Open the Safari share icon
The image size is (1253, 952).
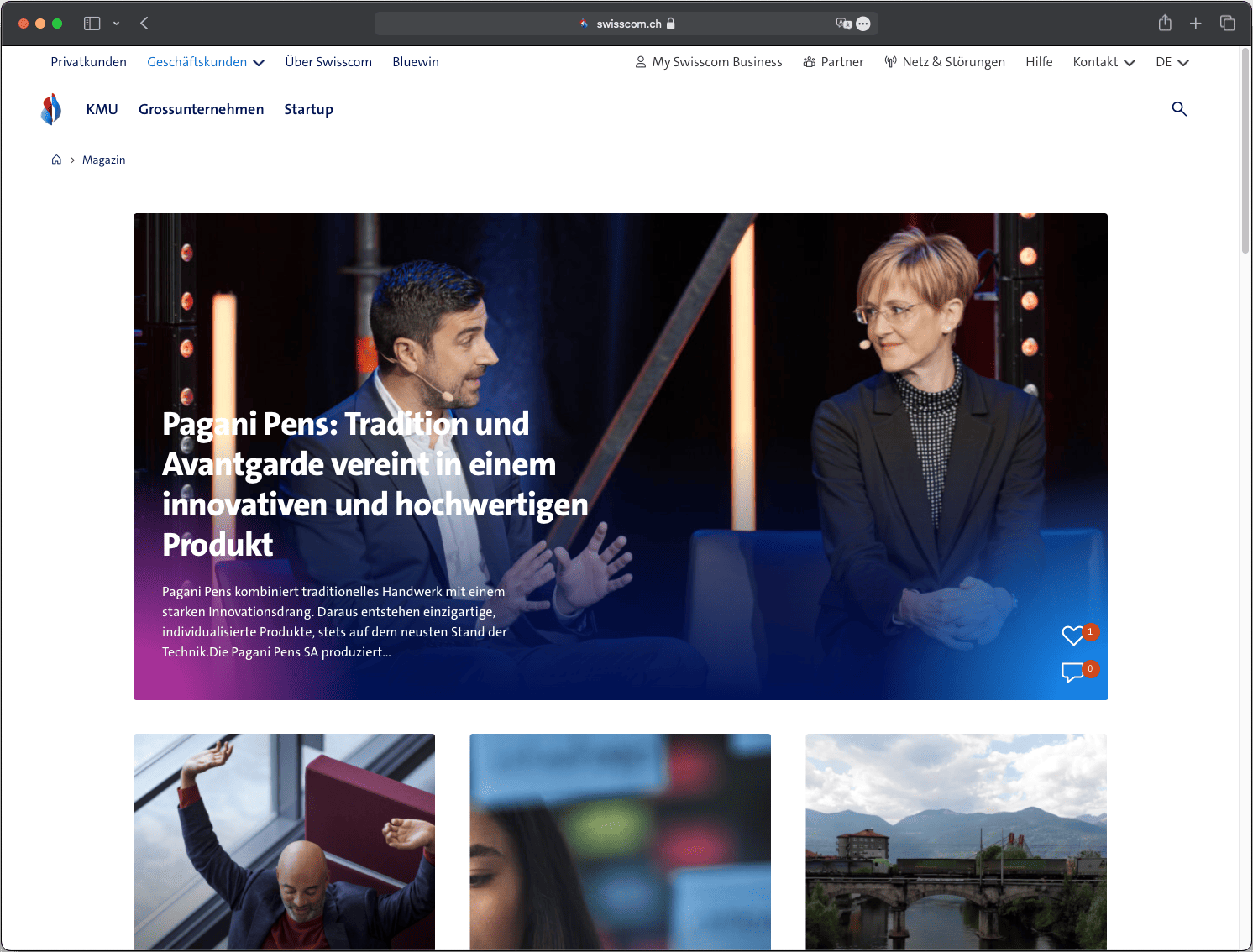[1165, 23]
